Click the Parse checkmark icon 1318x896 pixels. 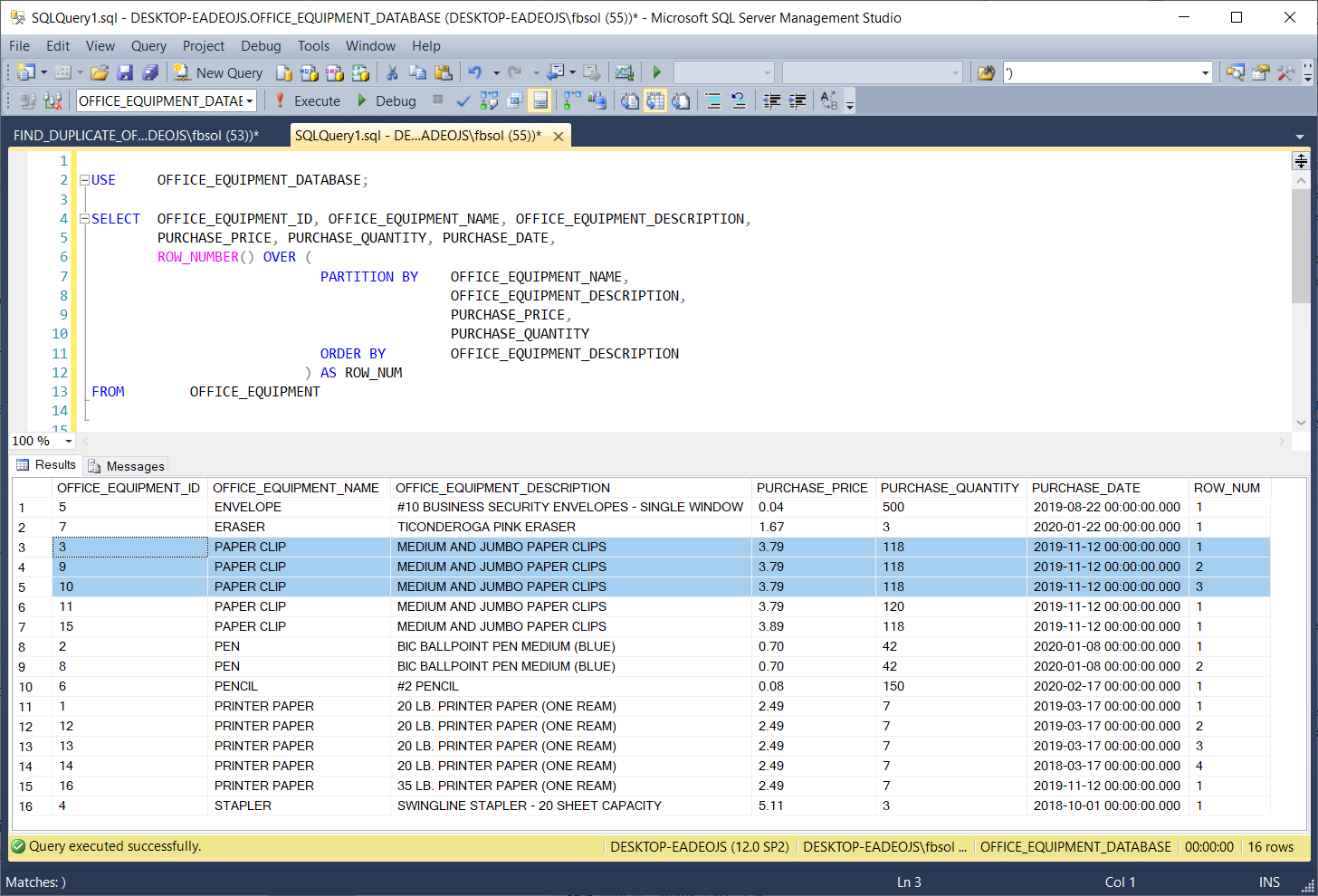click(463, 101)
